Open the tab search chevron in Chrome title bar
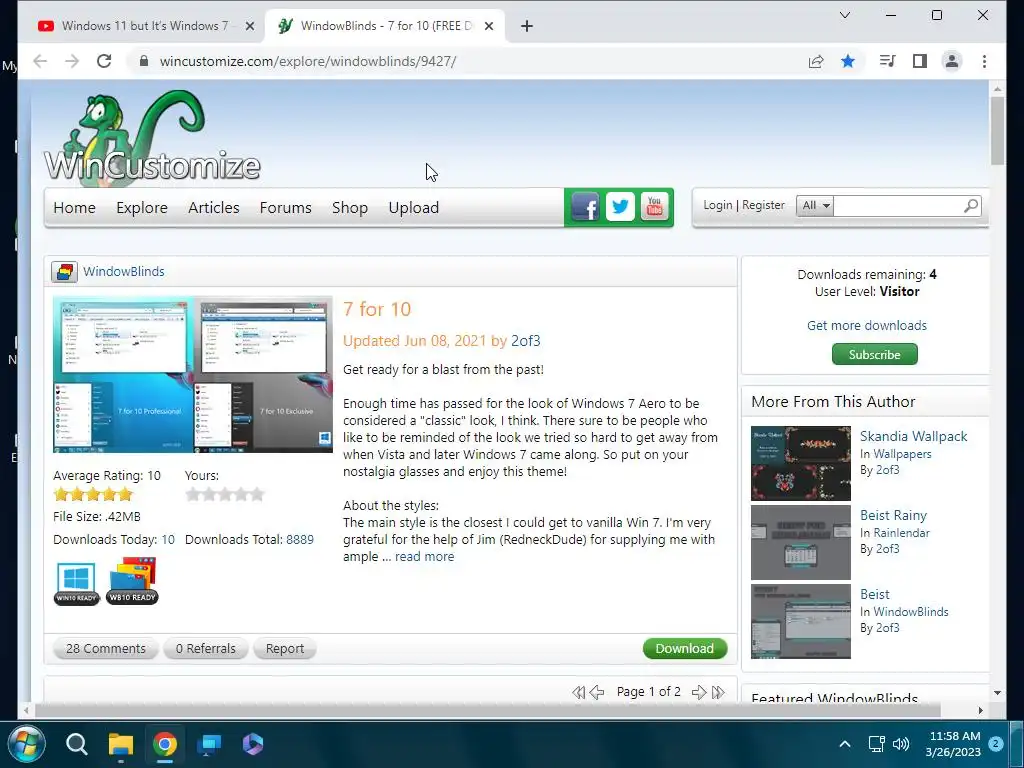The width and height of the screenshot is (1024, 768). pyautogui.click(x=844, y=15)
